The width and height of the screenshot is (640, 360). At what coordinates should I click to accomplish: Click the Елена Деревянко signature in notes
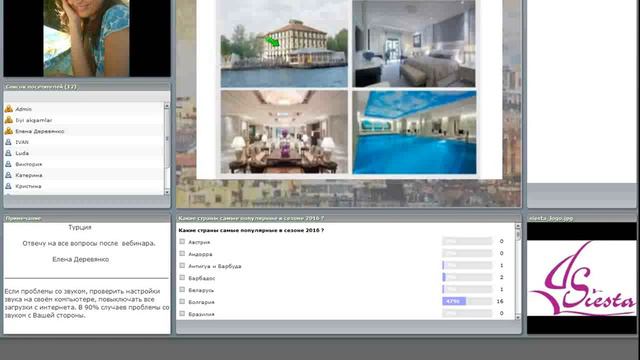click(80, 259)
